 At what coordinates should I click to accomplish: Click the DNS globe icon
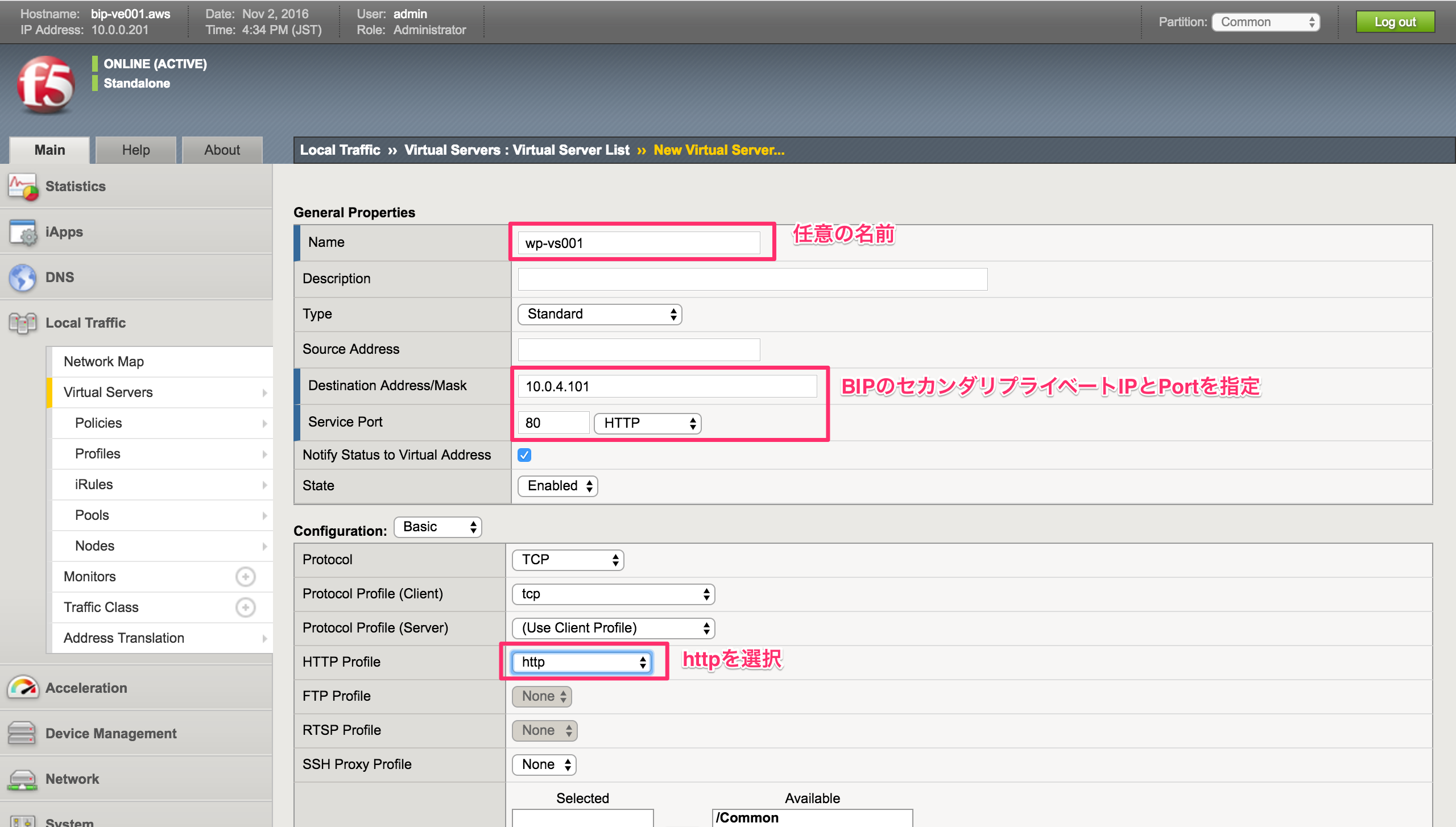[x=22, y=277]
